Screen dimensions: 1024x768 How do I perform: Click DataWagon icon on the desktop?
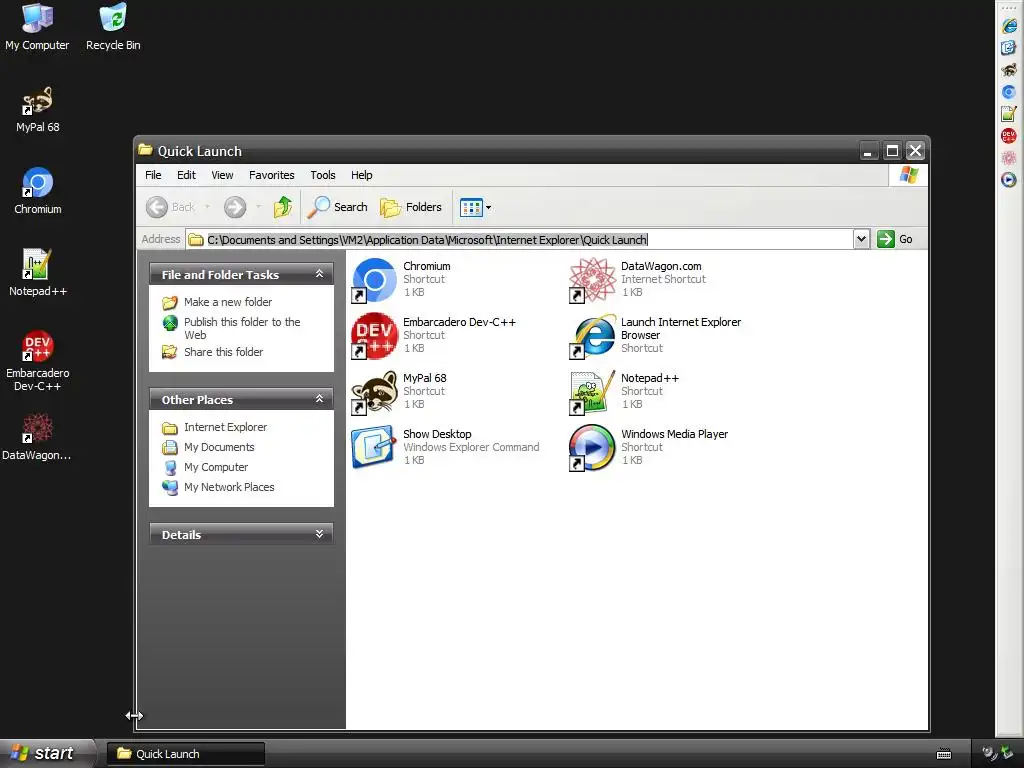coord(37,438)
